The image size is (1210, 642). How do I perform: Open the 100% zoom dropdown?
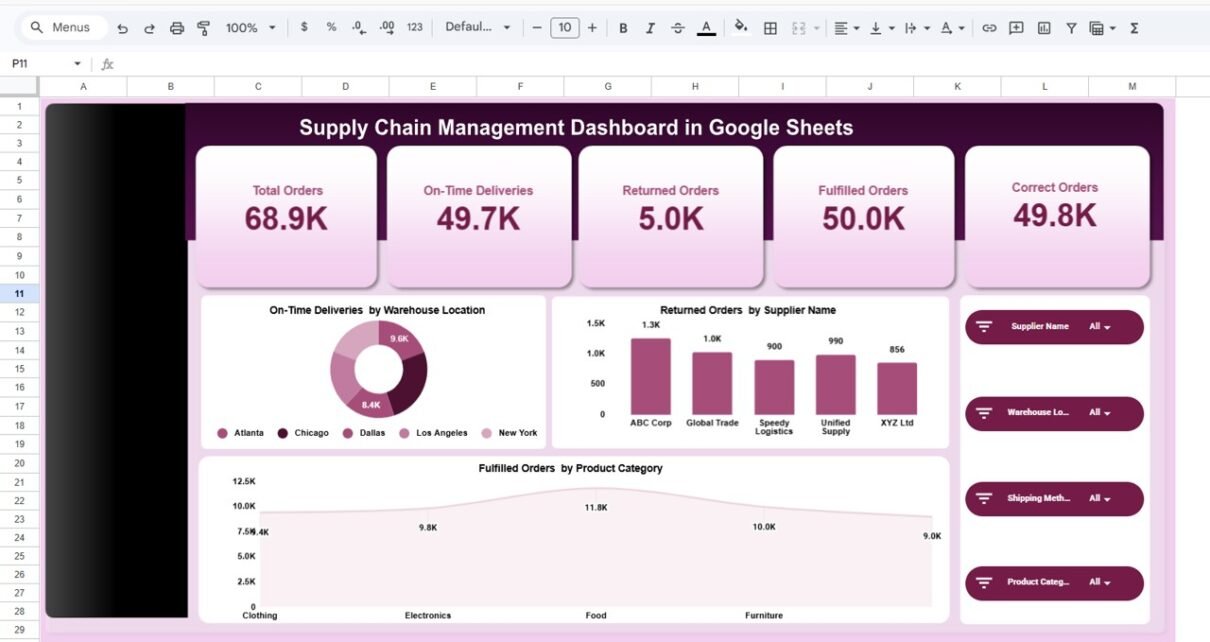pos(250,28)
